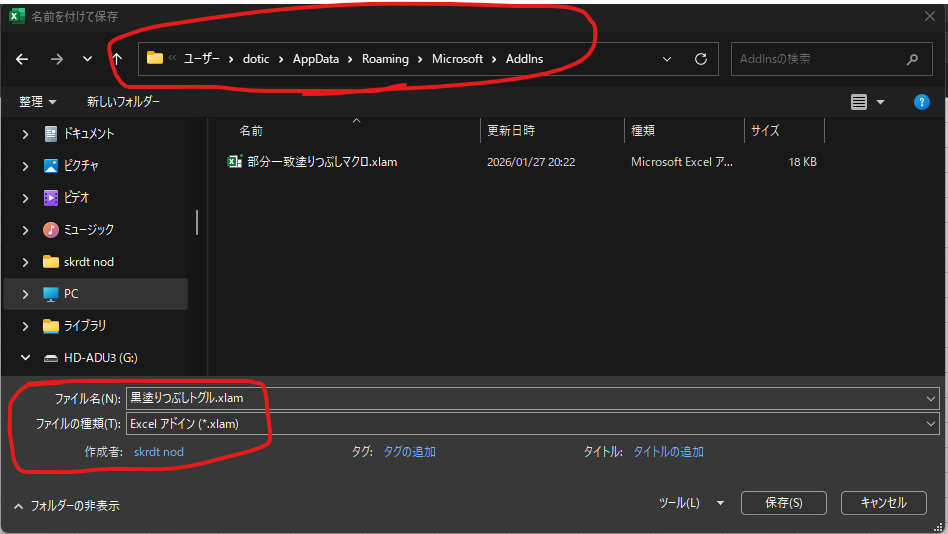Open the 整理 menu
This screenshot has height=534, width=948.
[x=37, y=102]
